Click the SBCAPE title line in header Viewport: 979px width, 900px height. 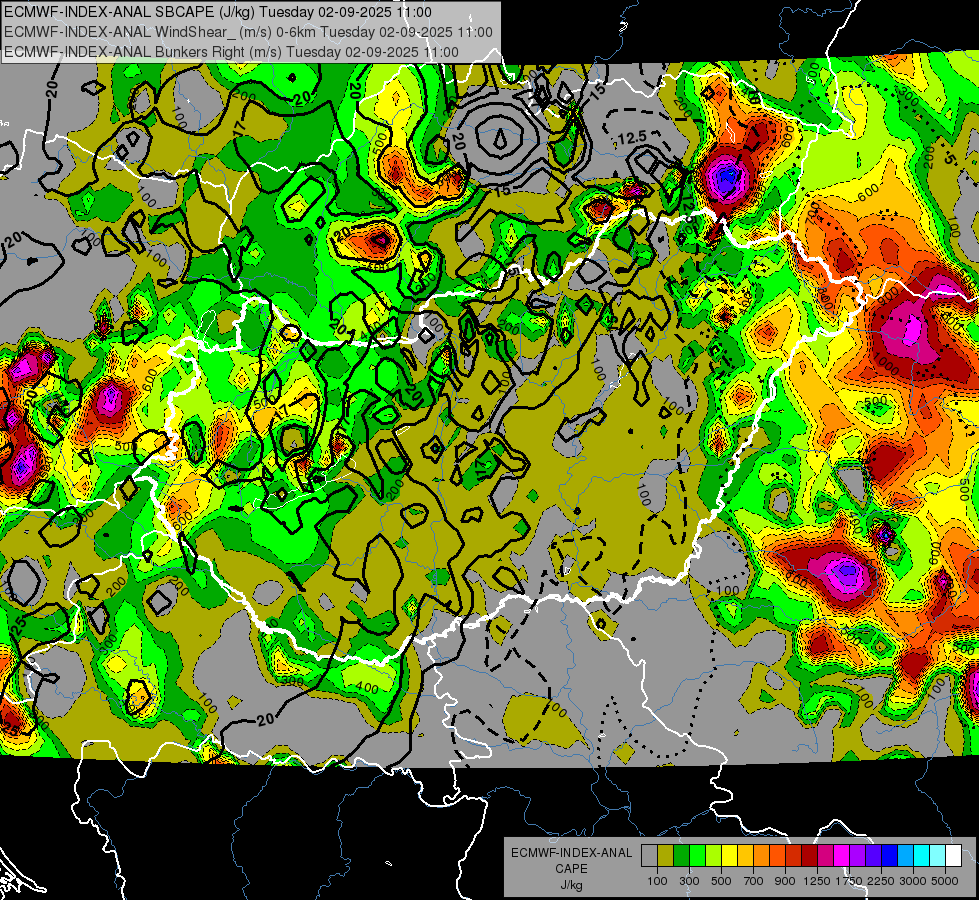(x=217, y=12)
